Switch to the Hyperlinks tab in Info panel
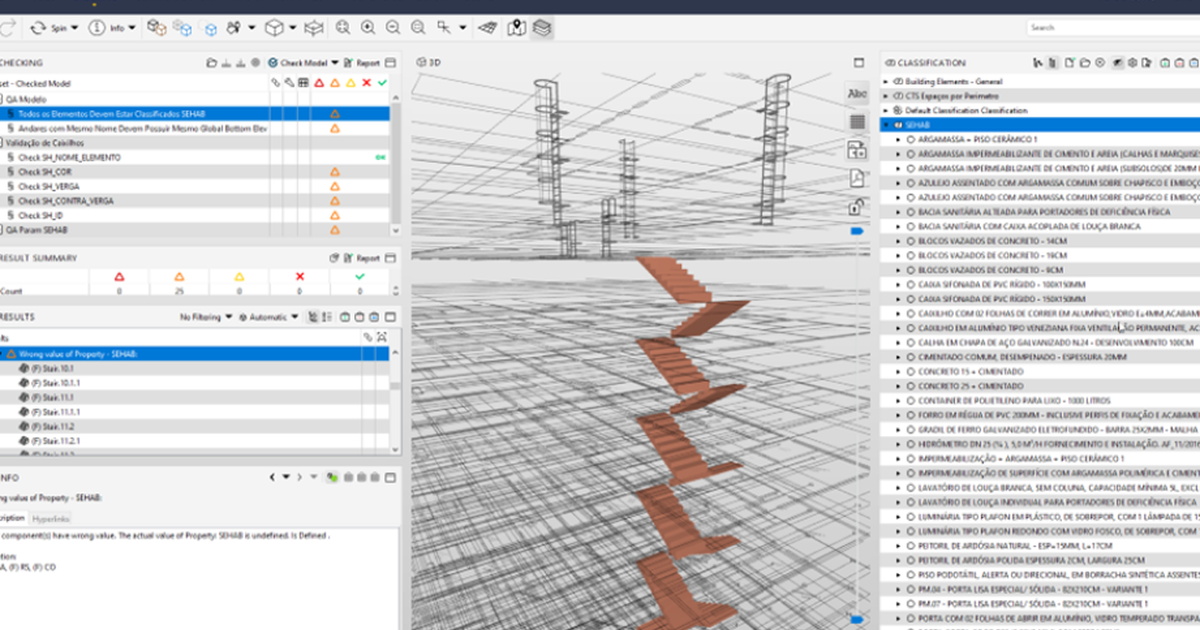Screen dimensions: 1200x630 tap(52, 517)
